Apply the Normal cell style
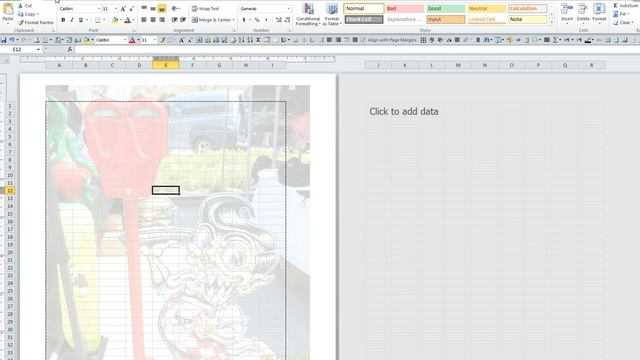The image size is (640, 360). [x=364, y=9]
